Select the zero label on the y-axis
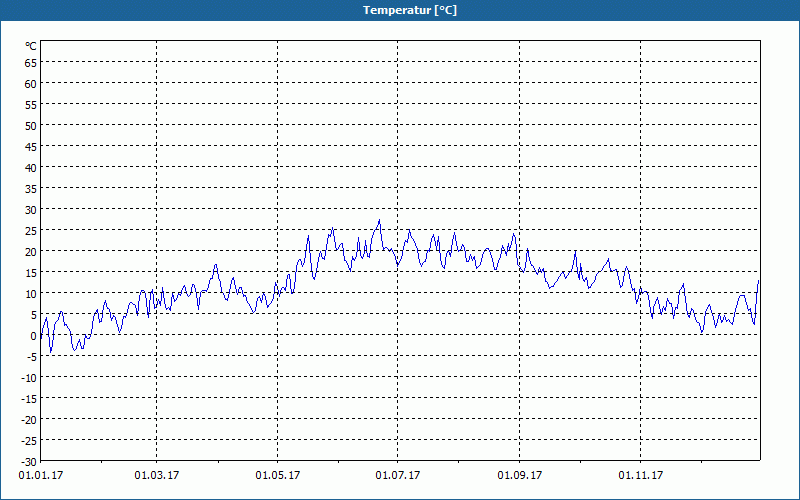 point(34,335)
